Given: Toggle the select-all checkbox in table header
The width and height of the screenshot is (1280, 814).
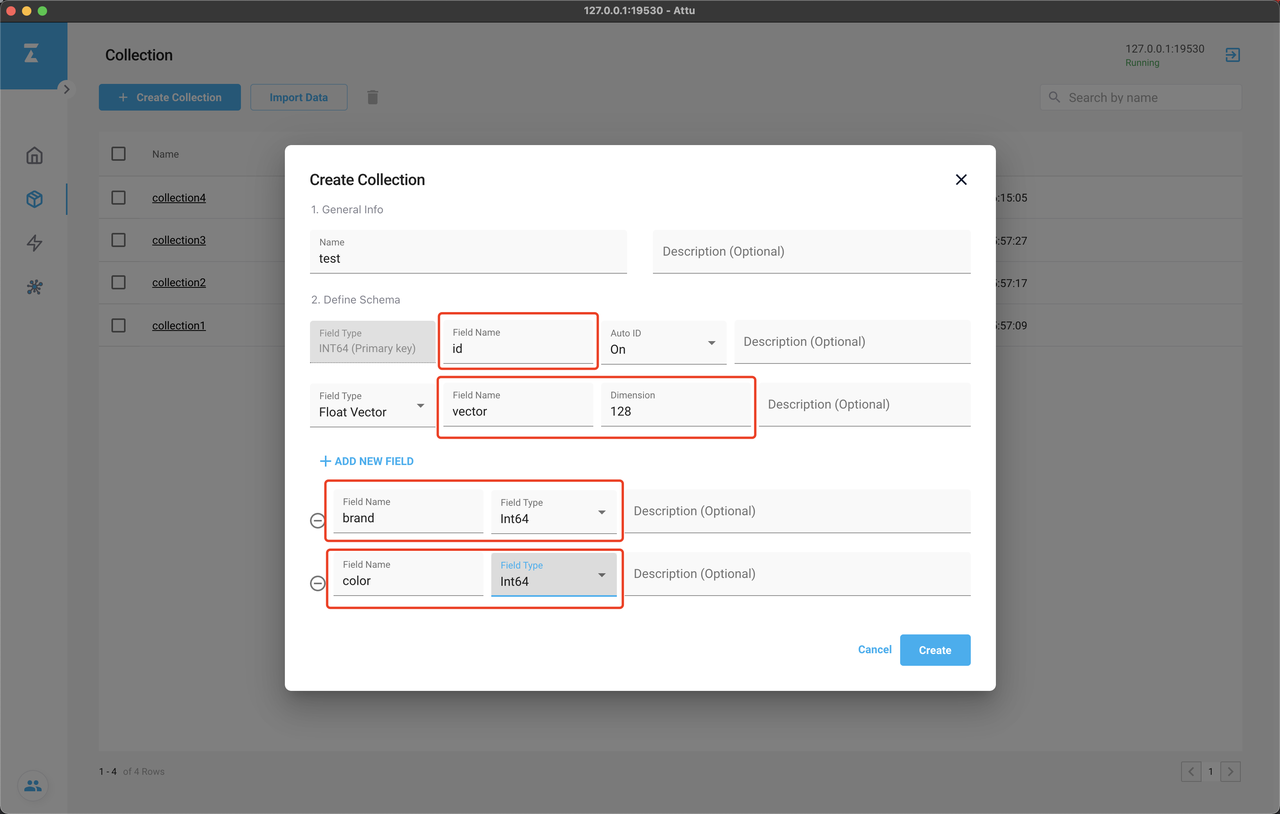Looking at the screenshot, I should [x=119, y=154].
